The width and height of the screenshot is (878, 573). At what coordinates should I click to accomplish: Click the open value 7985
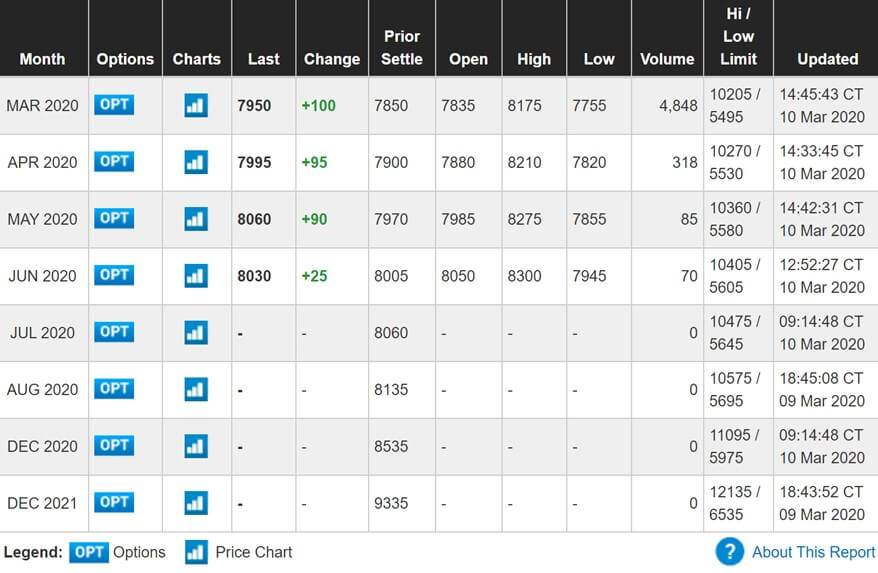pyautogui.click(x=457, y=219)
